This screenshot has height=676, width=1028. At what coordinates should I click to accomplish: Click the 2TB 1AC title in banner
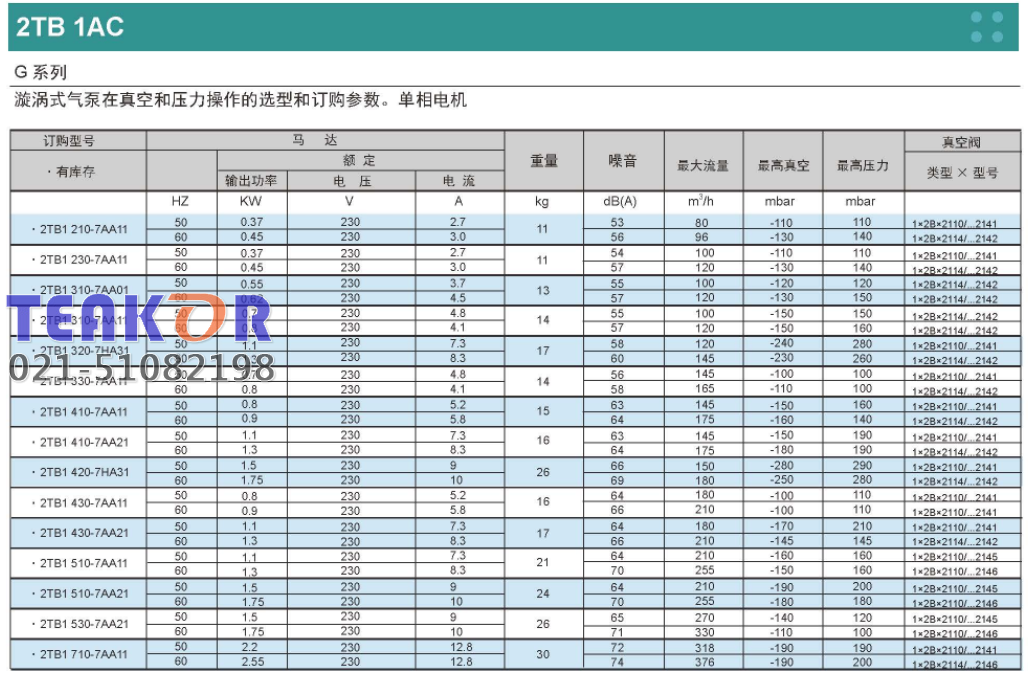tap(70, 27)
